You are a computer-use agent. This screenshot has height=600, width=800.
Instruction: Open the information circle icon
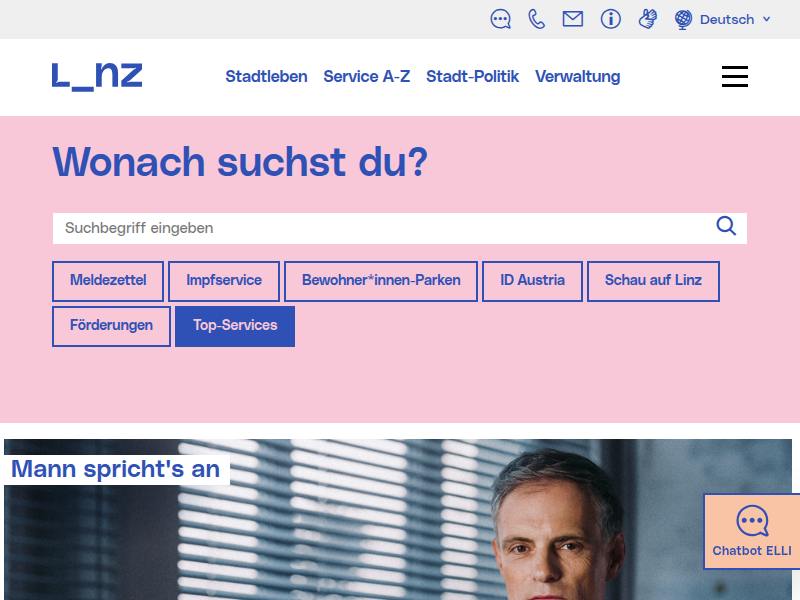click(611, 19)
